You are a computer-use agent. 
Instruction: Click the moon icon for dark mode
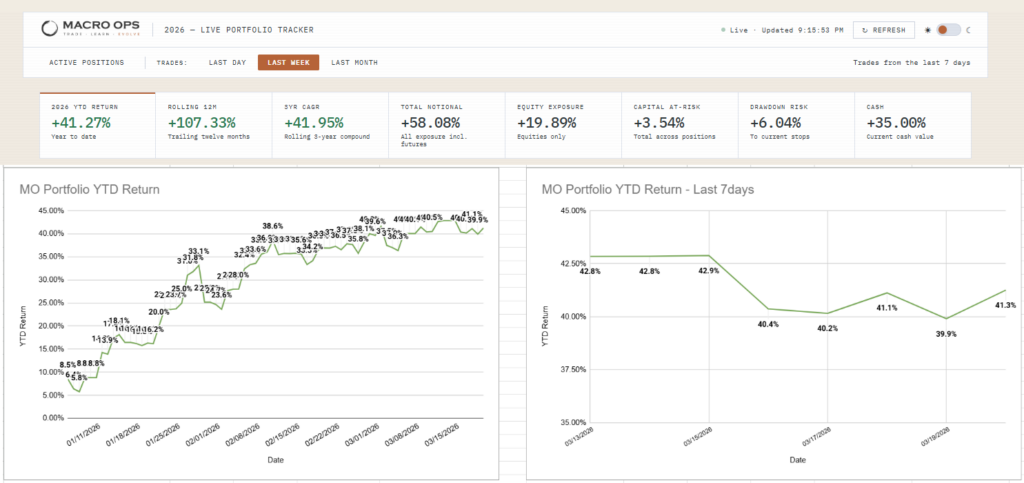pos(968,30)
